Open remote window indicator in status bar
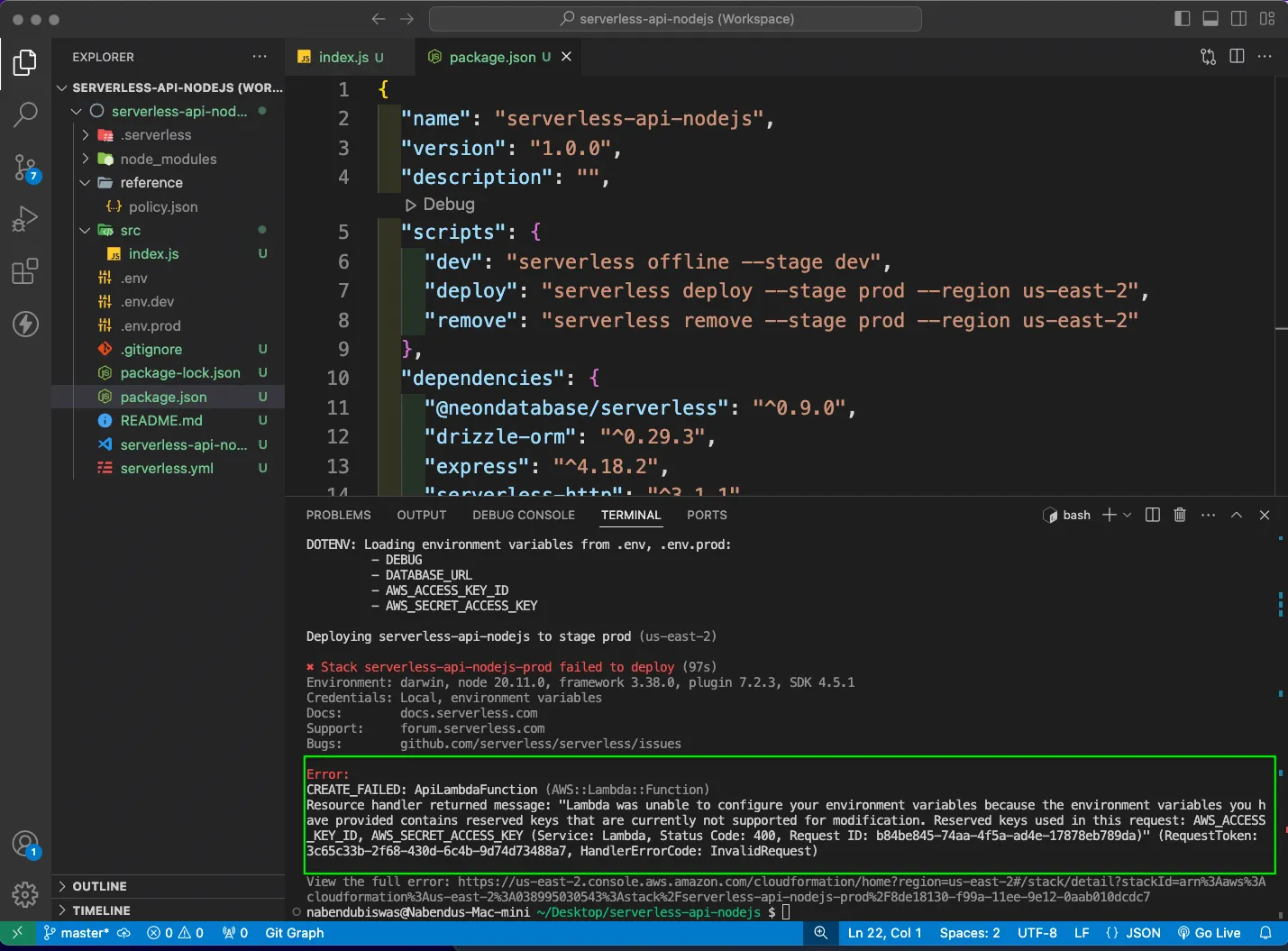 pos(17,933)
